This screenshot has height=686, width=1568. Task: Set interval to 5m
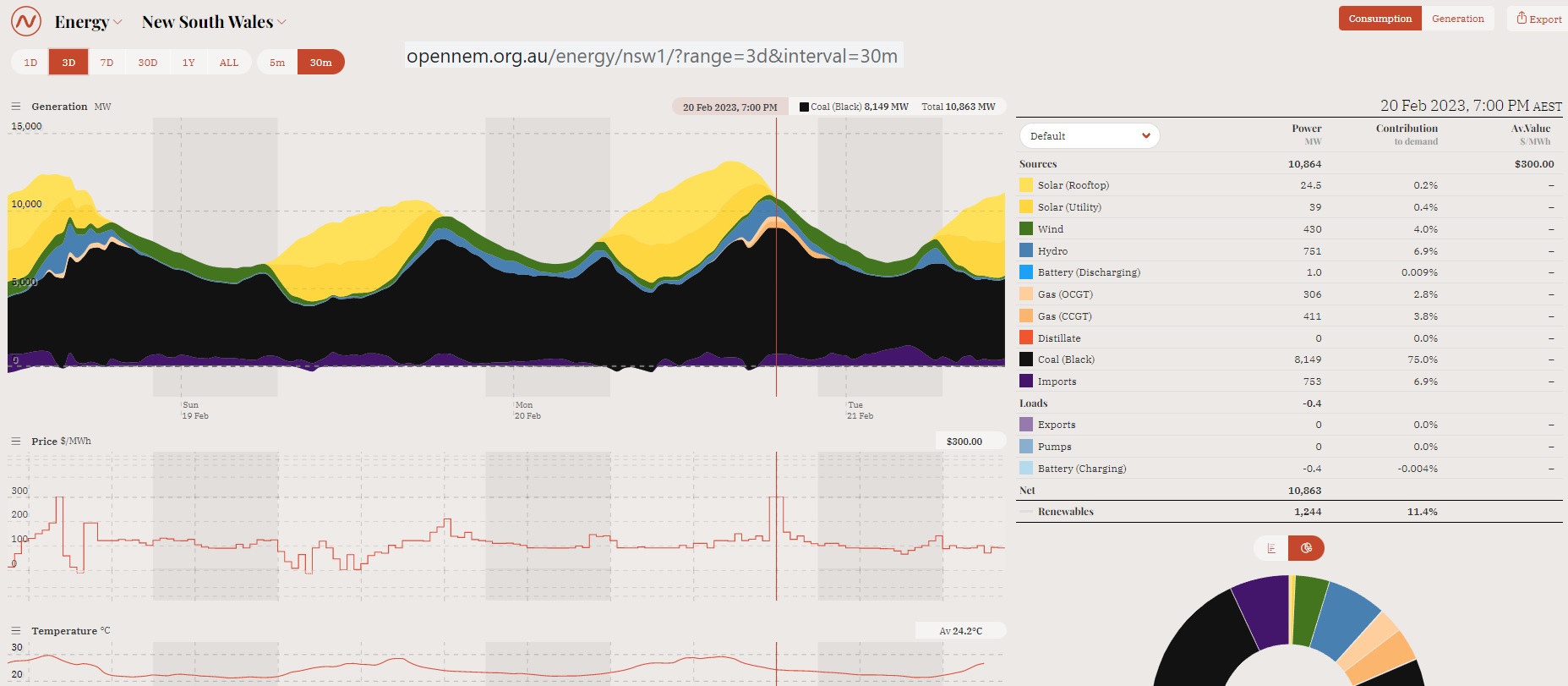point(277,63)
